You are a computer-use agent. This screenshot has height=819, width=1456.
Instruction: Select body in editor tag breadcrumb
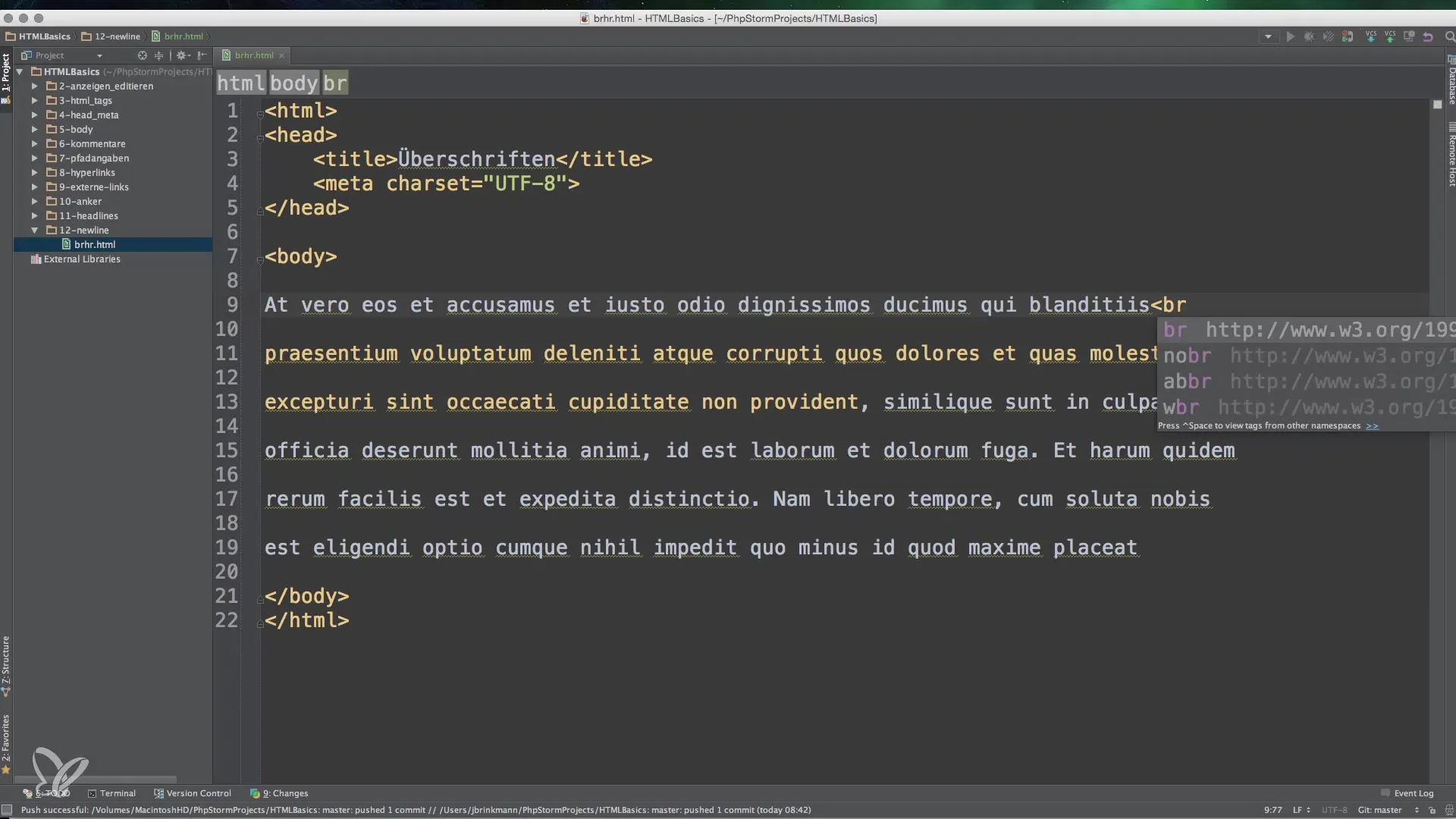[293, 83]
